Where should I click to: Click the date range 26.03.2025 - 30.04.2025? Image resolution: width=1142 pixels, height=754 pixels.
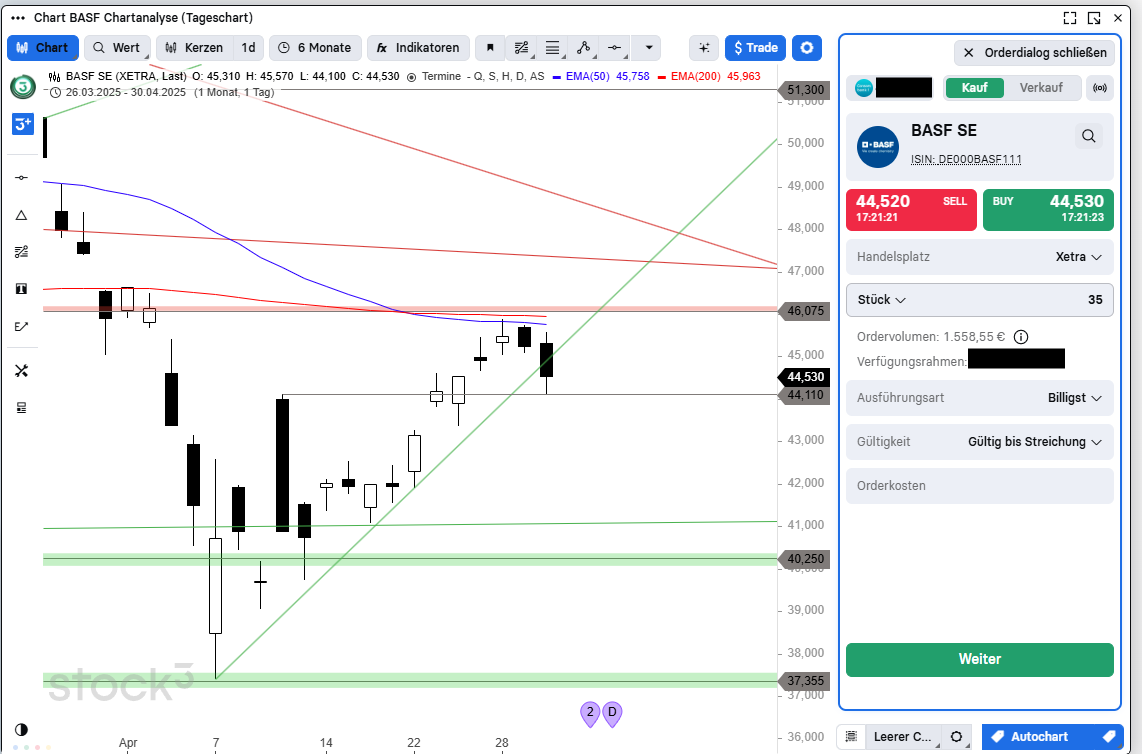[126, 93]
